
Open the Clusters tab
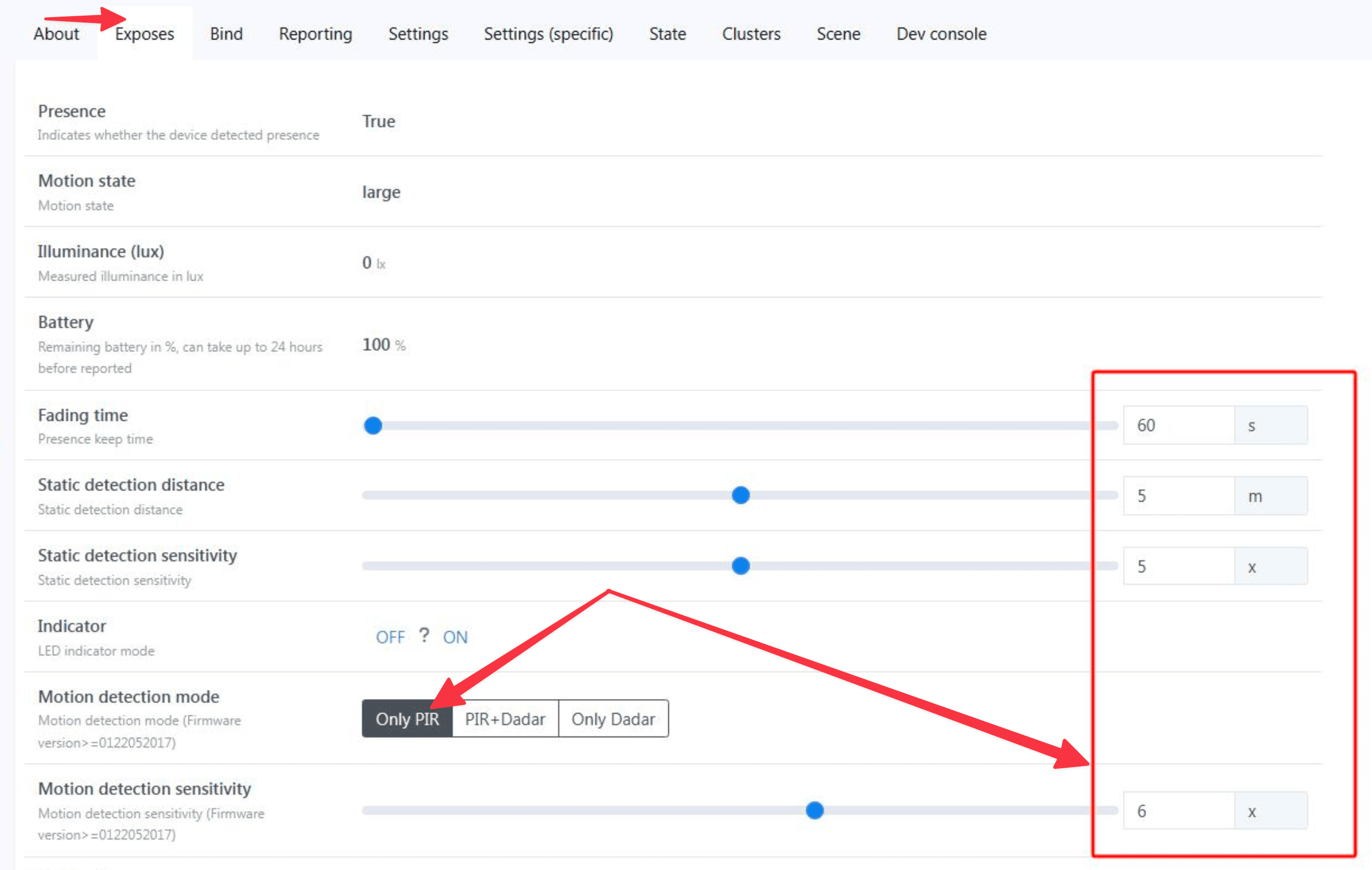[751, 34]
